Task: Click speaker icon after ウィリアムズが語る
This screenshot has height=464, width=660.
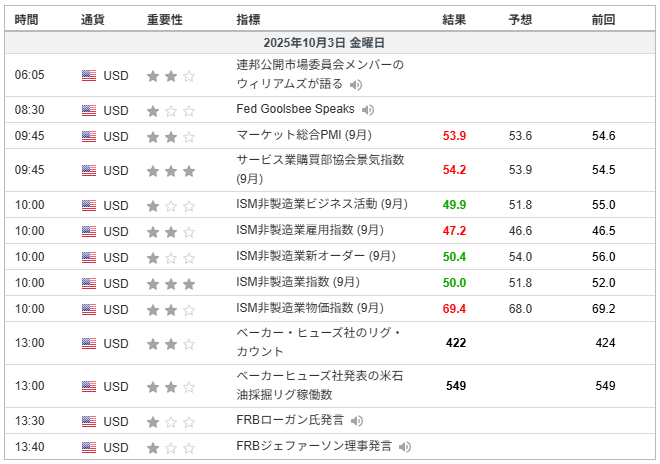Action: 357,84
